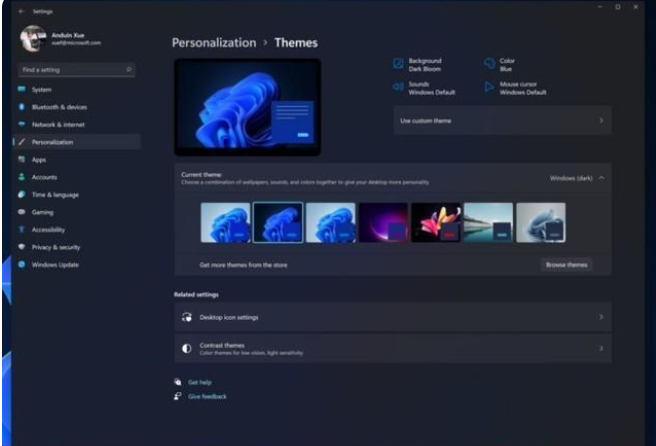
Task: Click the Anduin Xue account name
Action: (x=68, y=35)
